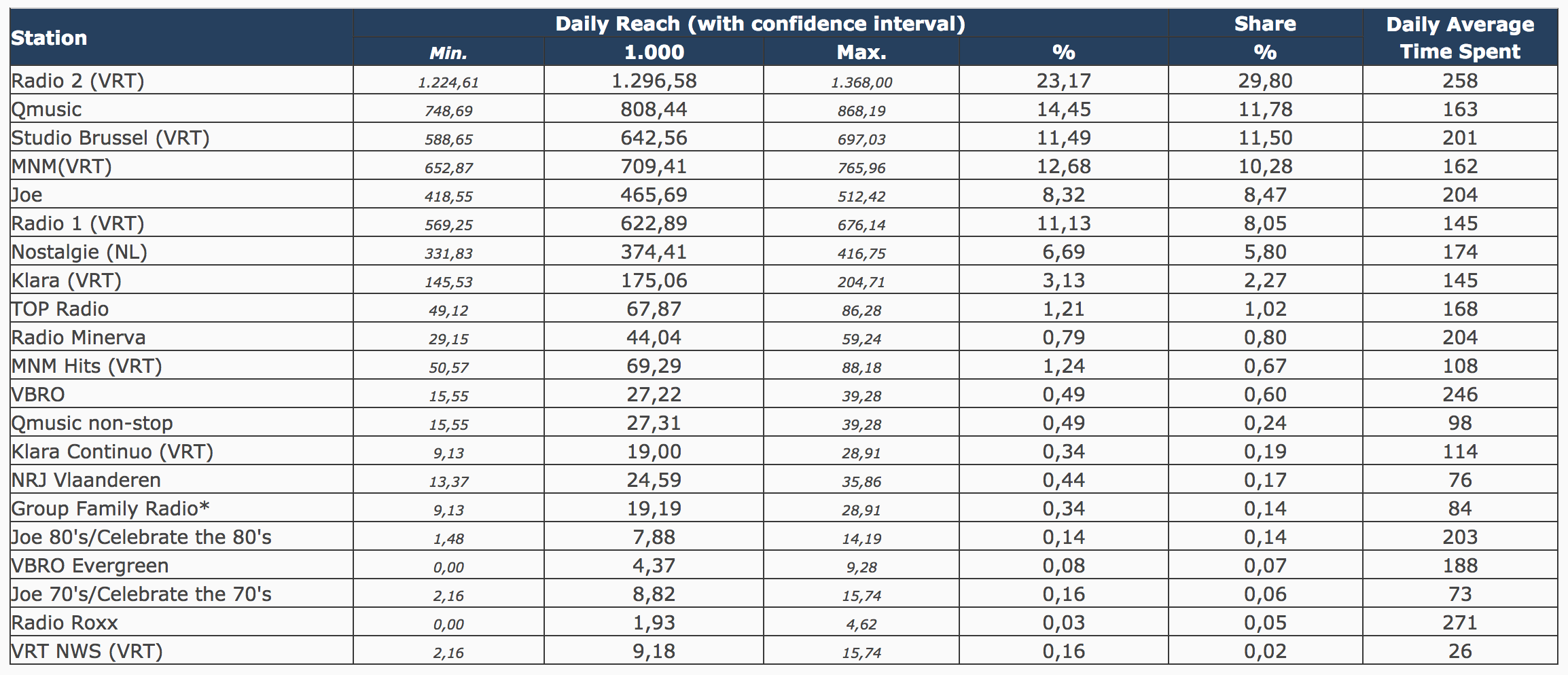The image size is (1568, 675).
Task: Select the Nostalgie (NL) station cell
Action: pos(79,252)
